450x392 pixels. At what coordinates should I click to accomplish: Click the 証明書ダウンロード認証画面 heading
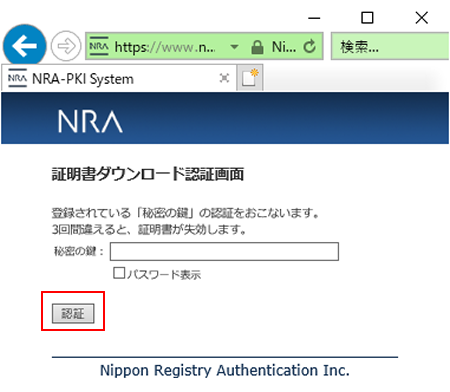pyautogui.click(x=148, y=174)
